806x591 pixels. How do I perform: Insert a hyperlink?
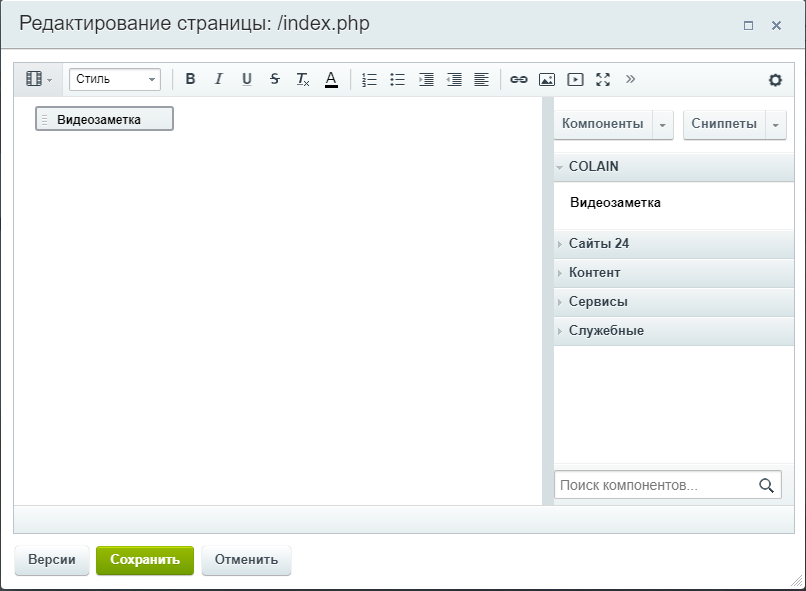tap(518, 80)
